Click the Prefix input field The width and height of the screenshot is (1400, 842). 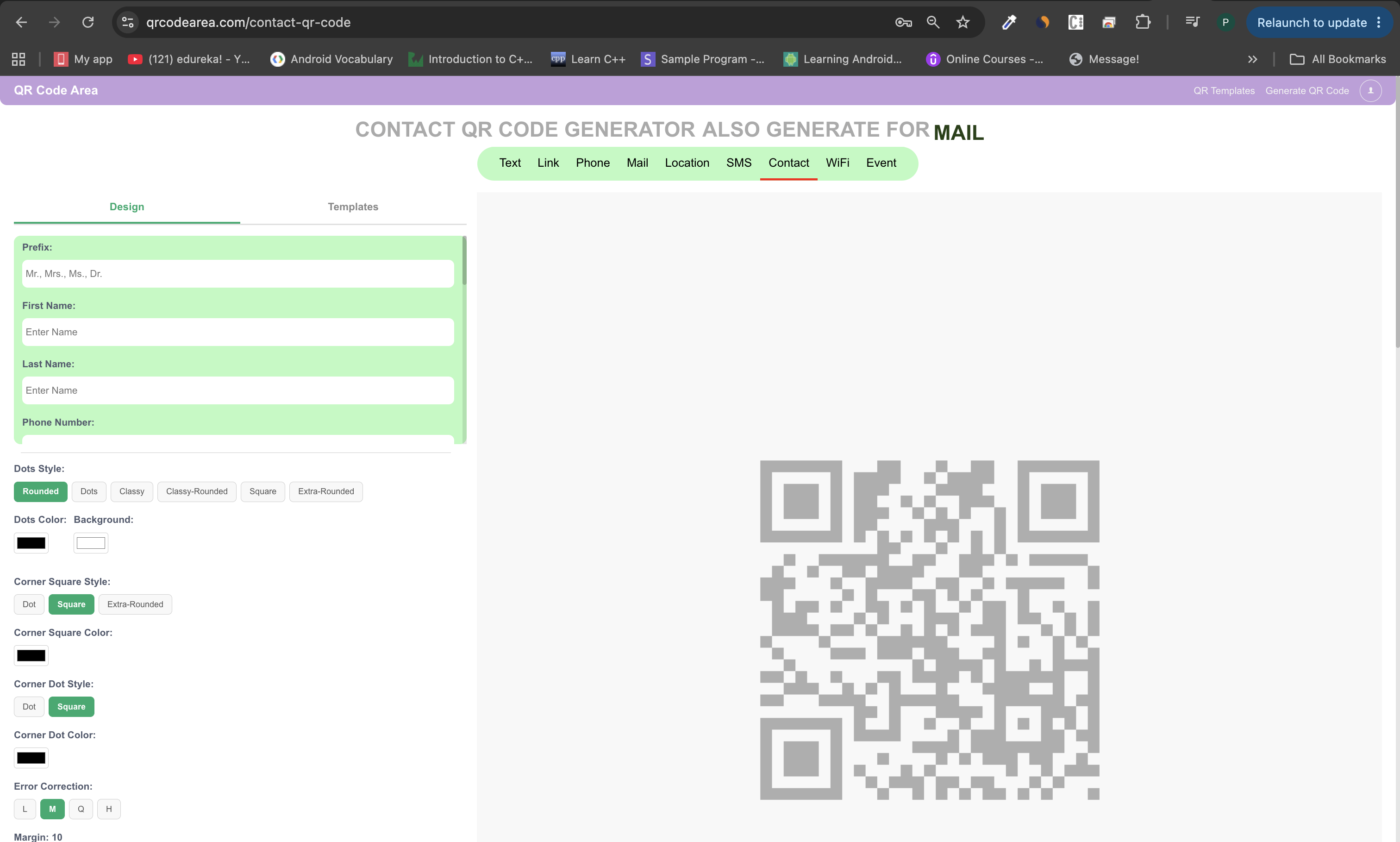tap(238, 273)
